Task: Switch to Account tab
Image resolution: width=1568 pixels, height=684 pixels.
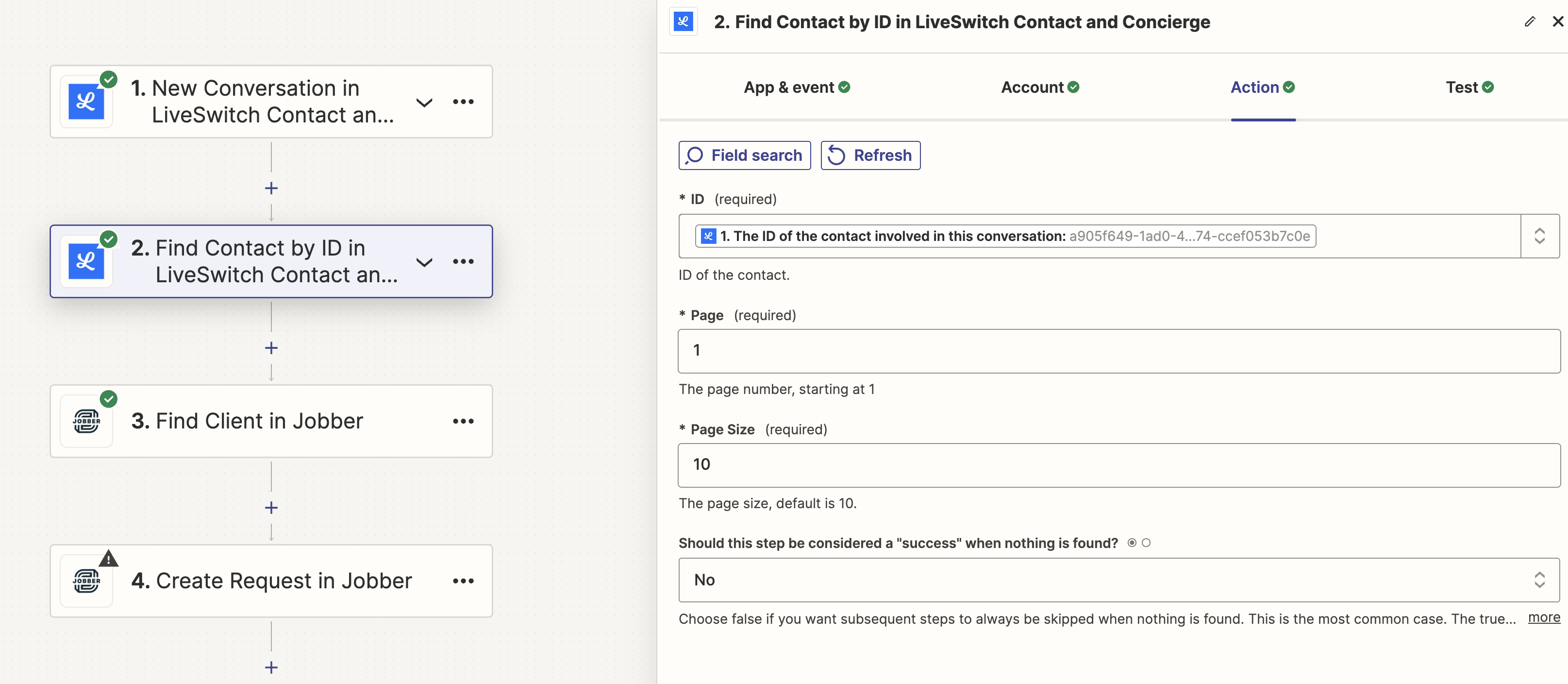Action: click(x=1040, y=87)
